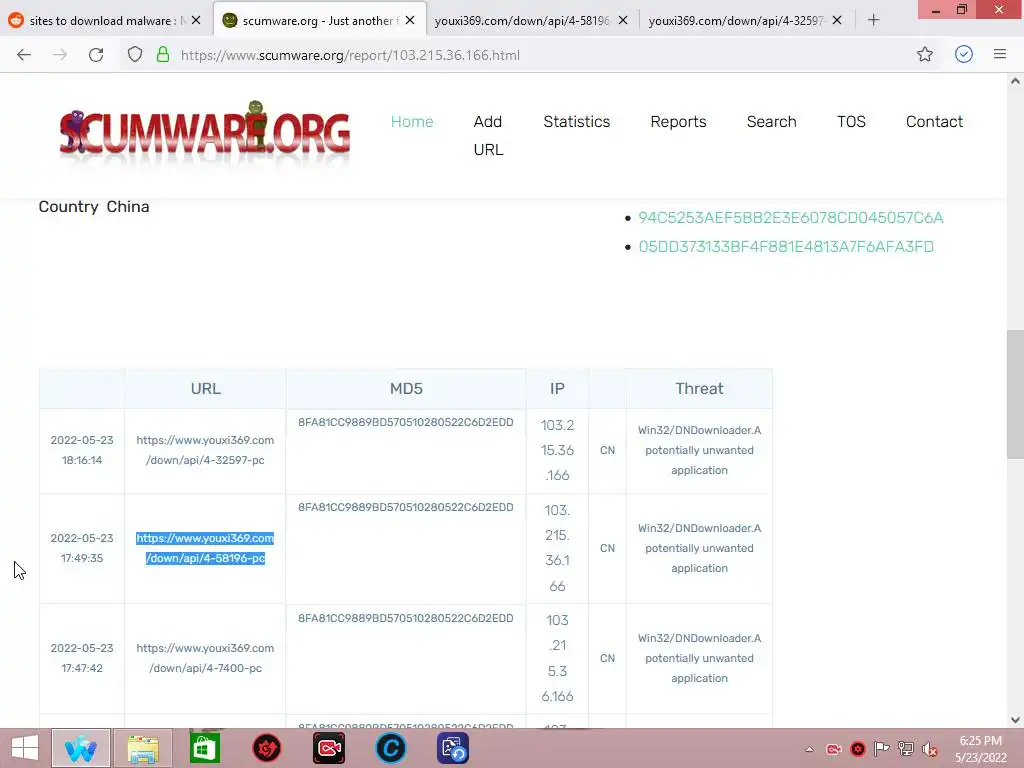Open the Windows Start menu
The width and height of the screenshot is (1024, 768).
click(25, 748)
